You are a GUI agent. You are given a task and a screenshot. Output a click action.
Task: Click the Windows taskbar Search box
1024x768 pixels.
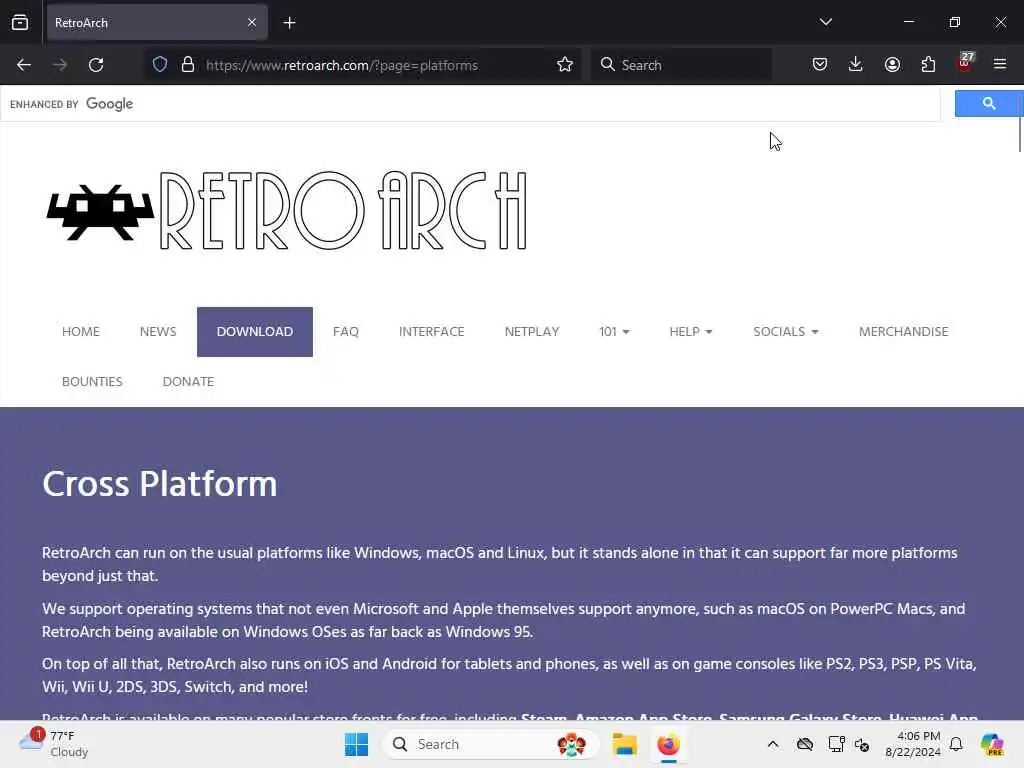pos(491,744)
